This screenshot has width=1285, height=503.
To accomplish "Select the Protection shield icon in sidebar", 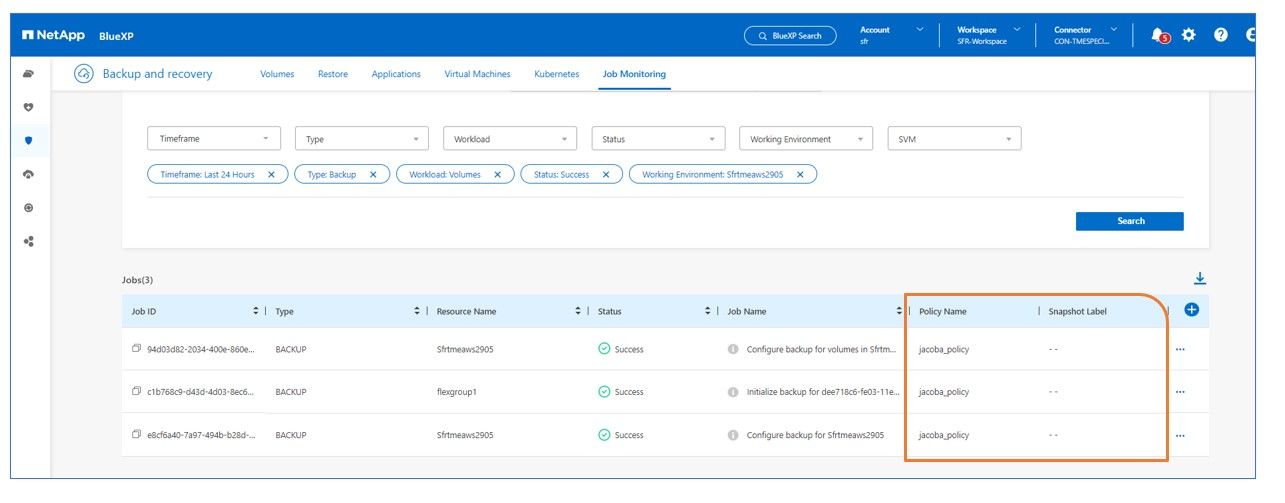I will pos(28,140).
